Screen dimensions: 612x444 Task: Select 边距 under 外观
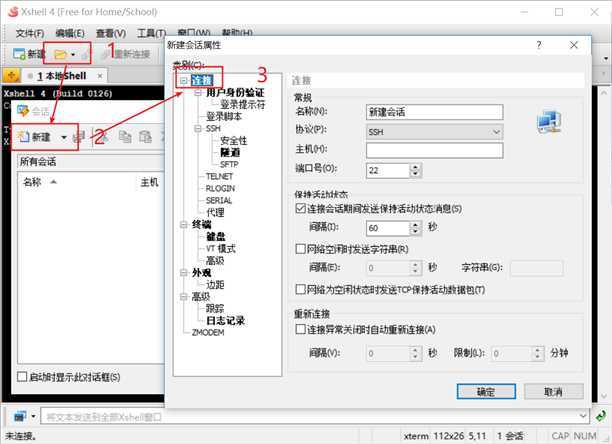(215, 284)
